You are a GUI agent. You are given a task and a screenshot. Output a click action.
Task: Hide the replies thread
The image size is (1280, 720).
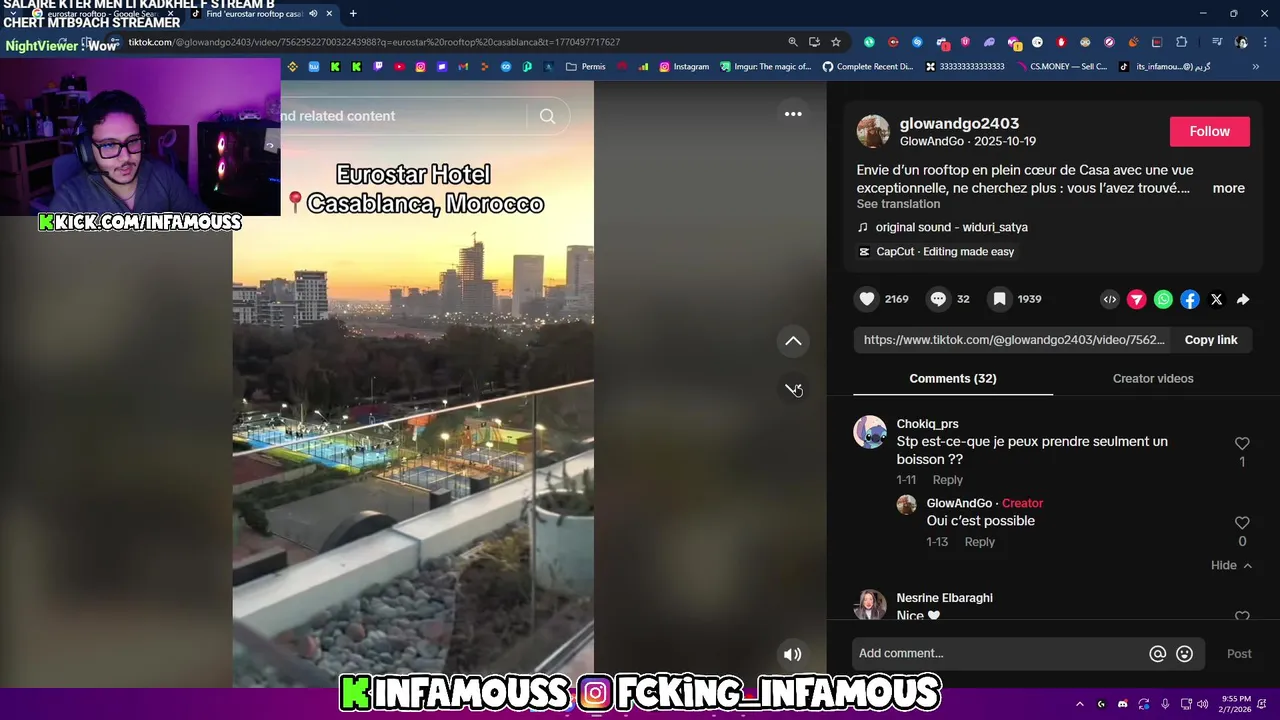pyautogui.click(x=1231, y=565)
